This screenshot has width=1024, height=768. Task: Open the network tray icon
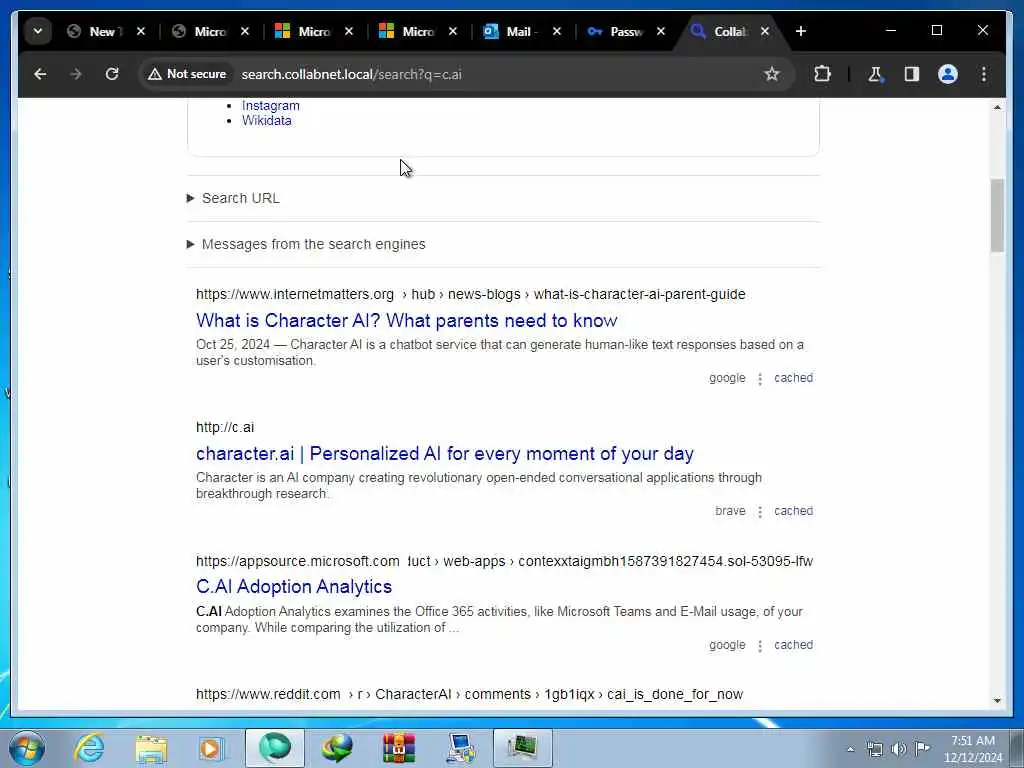tap(874, 749)
